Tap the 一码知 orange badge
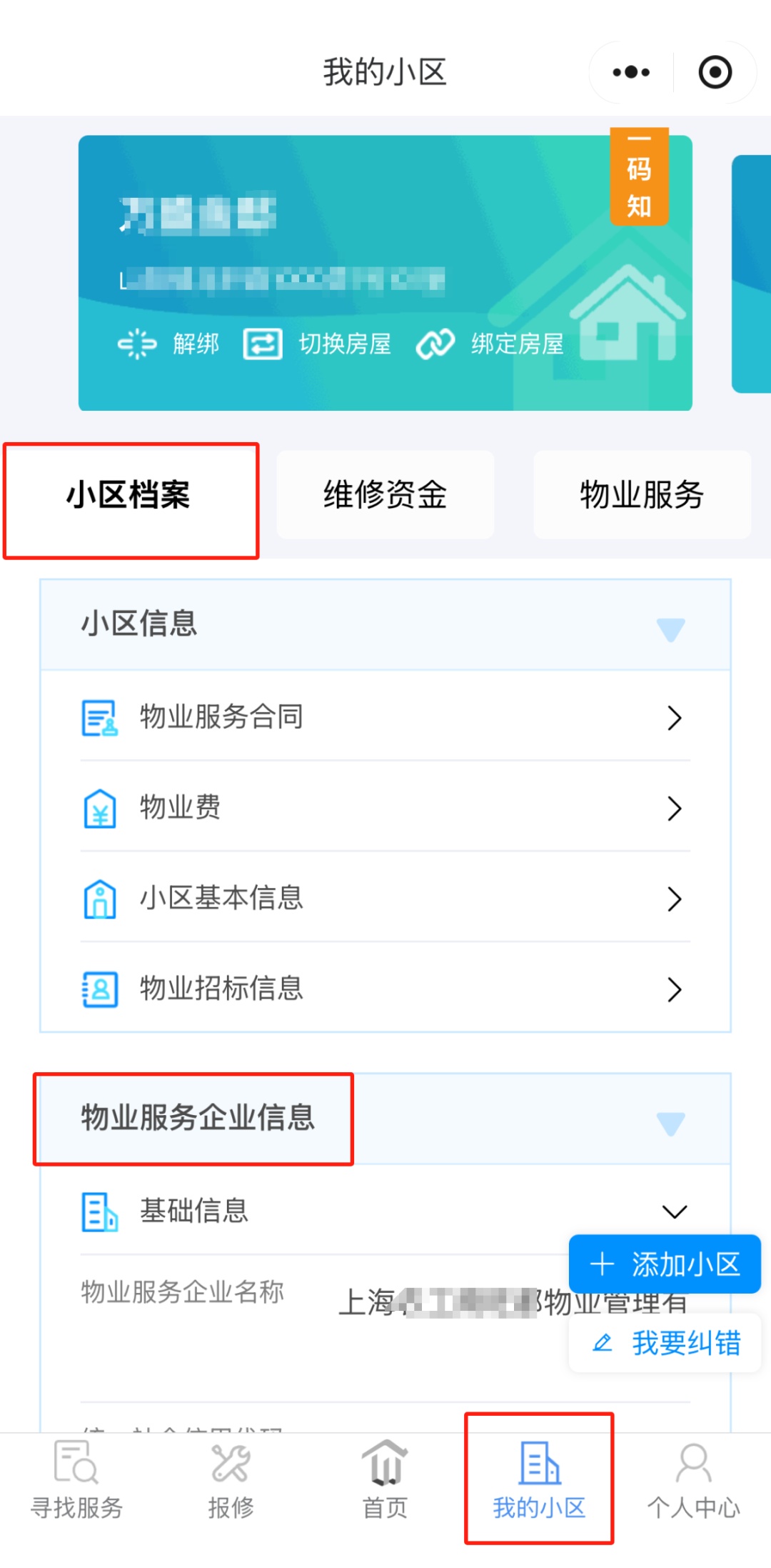 (639, 177)
